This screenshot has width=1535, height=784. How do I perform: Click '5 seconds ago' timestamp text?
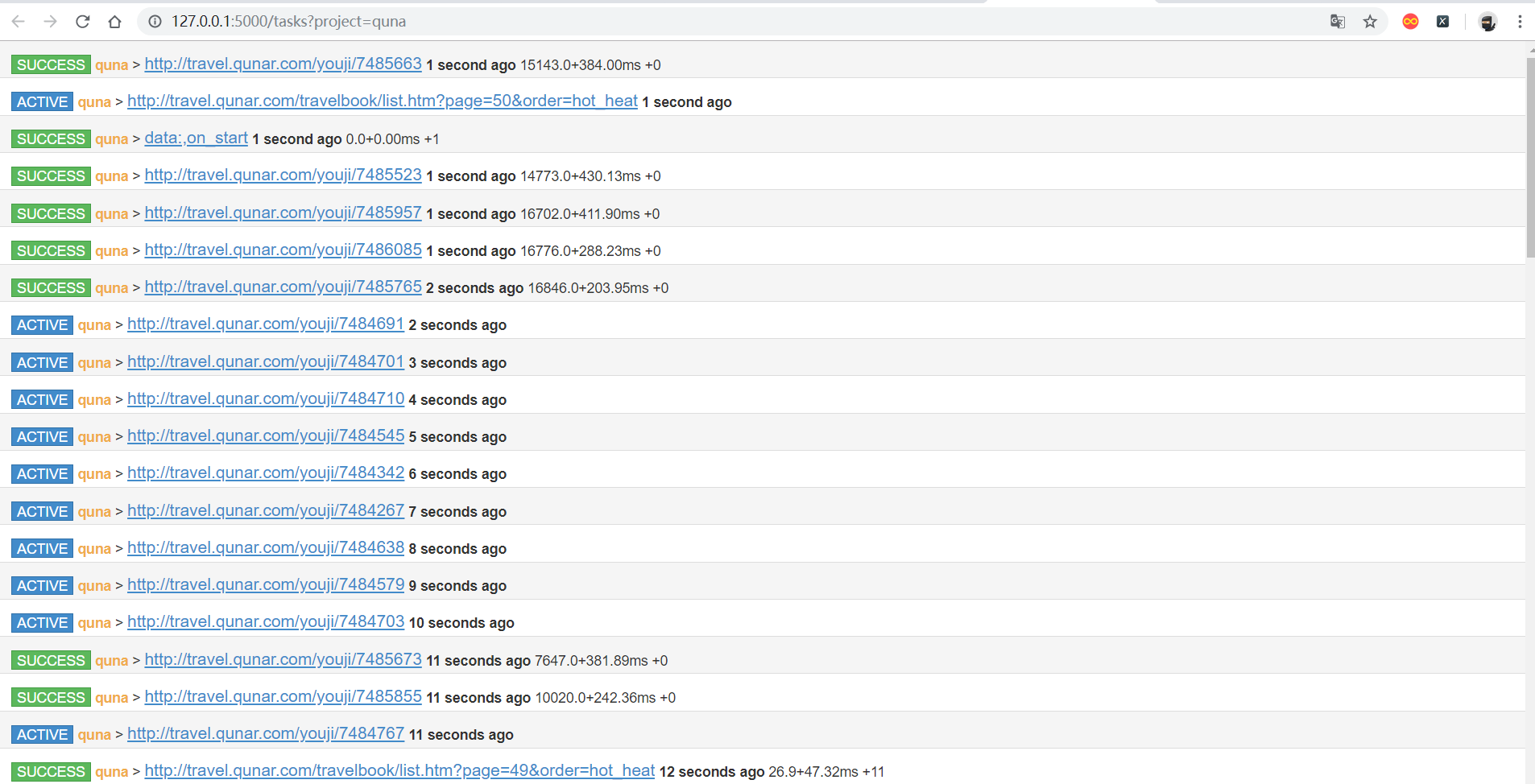[457, 437]
